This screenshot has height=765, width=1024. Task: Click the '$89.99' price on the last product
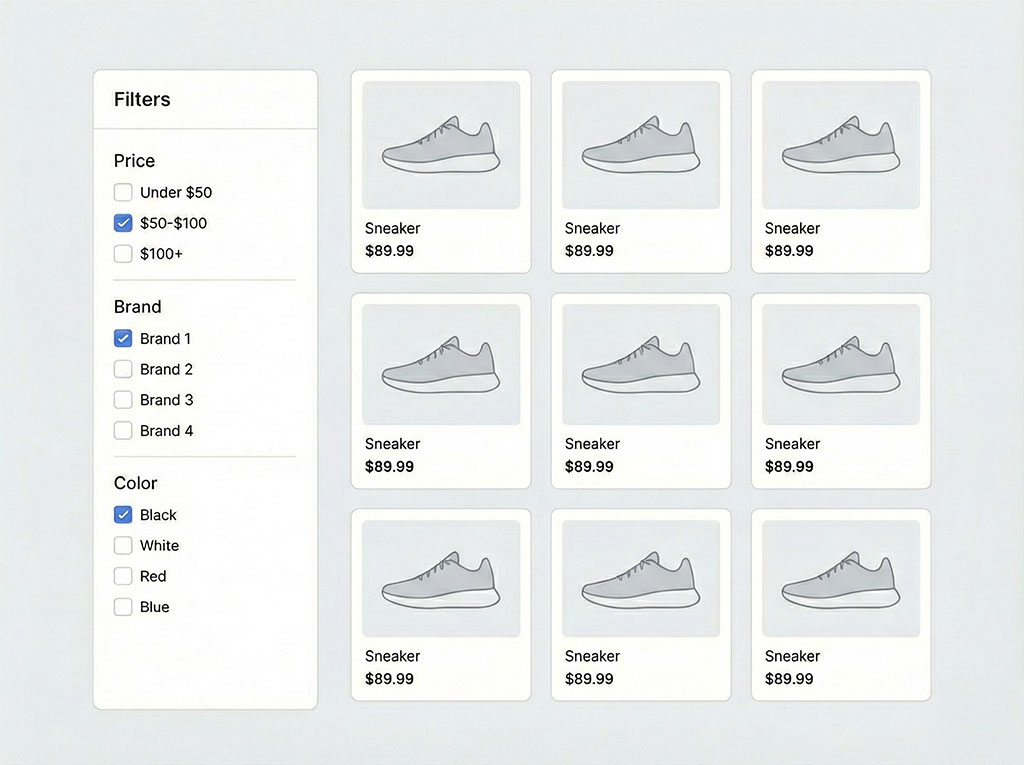tap(790, 679)
